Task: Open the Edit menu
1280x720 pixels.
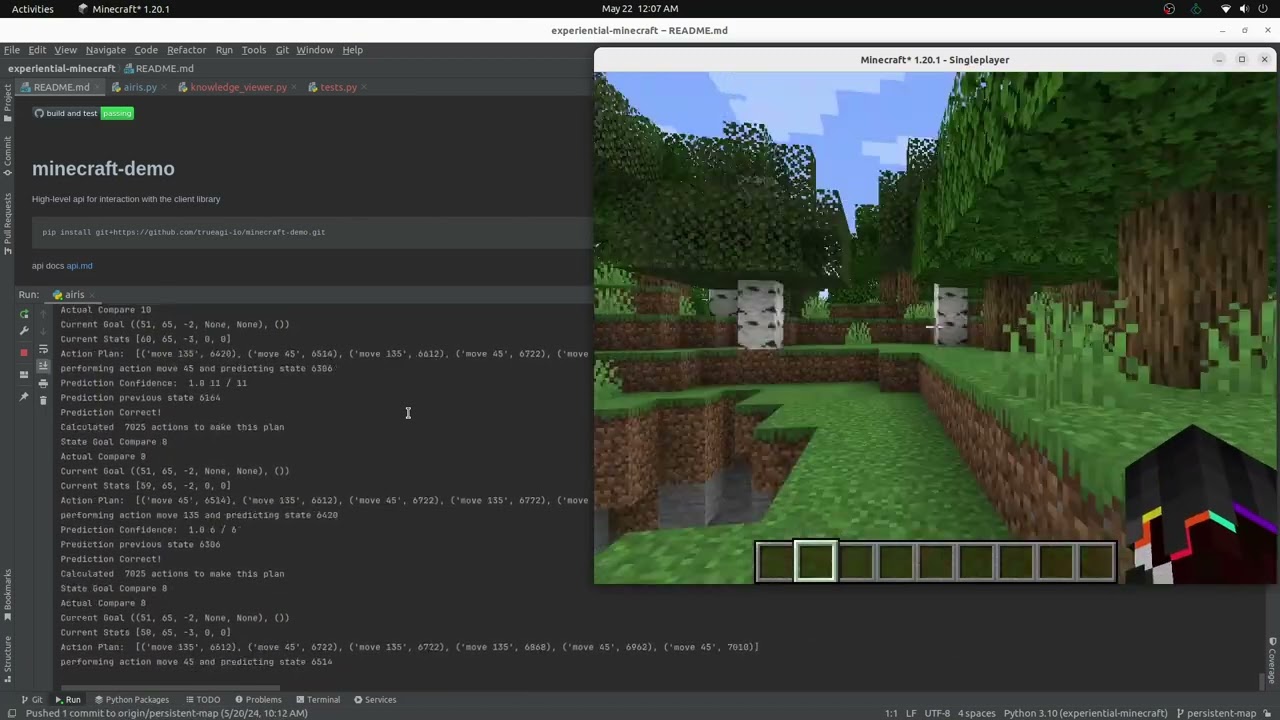Action: pyautogui.click(x=37, y=50)
